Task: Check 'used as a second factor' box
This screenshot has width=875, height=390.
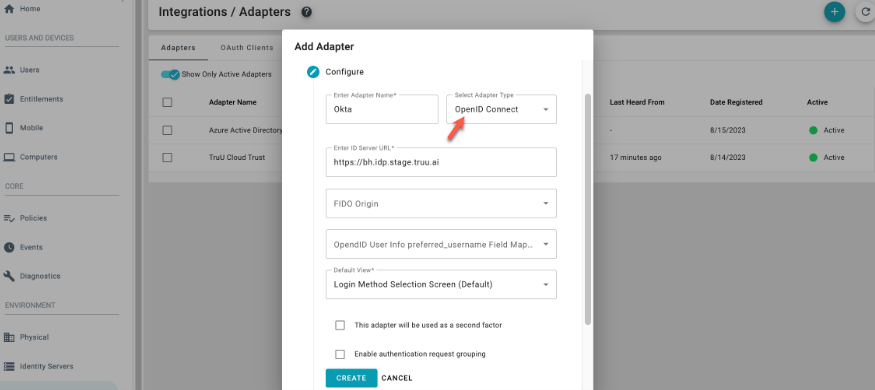Action: tap(340, 325)
